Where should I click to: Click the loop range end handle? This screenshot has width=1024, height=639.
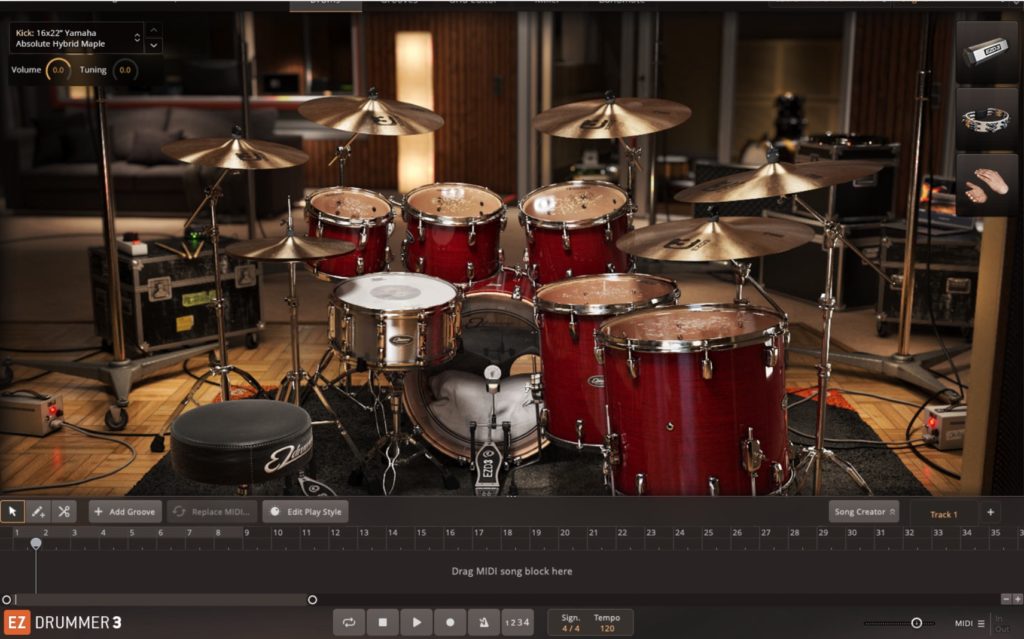coord(312,599)
